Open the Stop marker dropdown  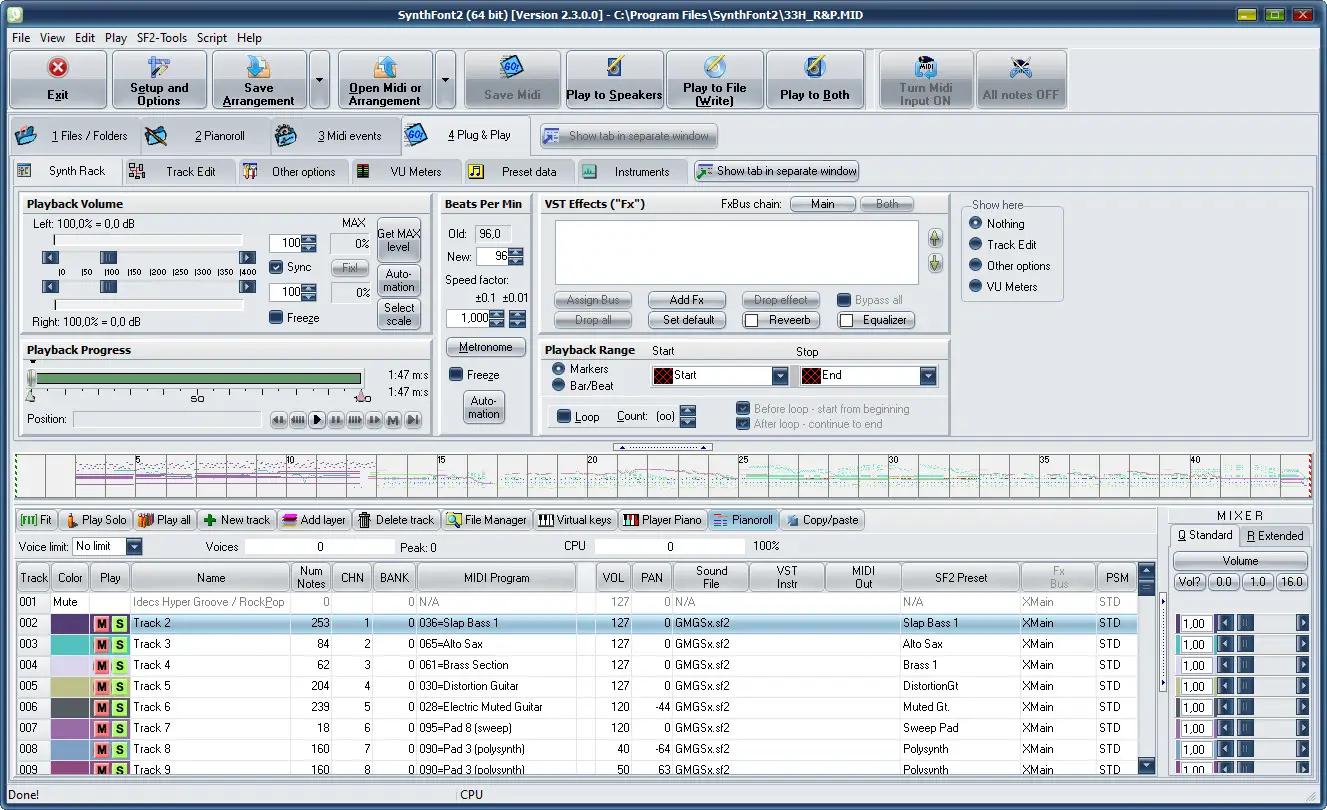coord(928,376)
